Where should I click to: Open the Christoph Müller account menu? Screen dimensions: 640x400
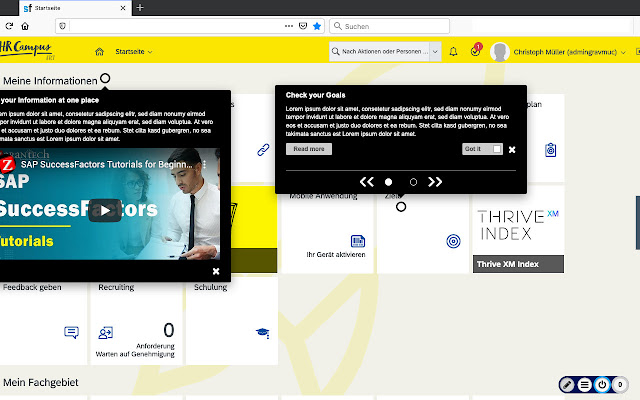point(569,52)
